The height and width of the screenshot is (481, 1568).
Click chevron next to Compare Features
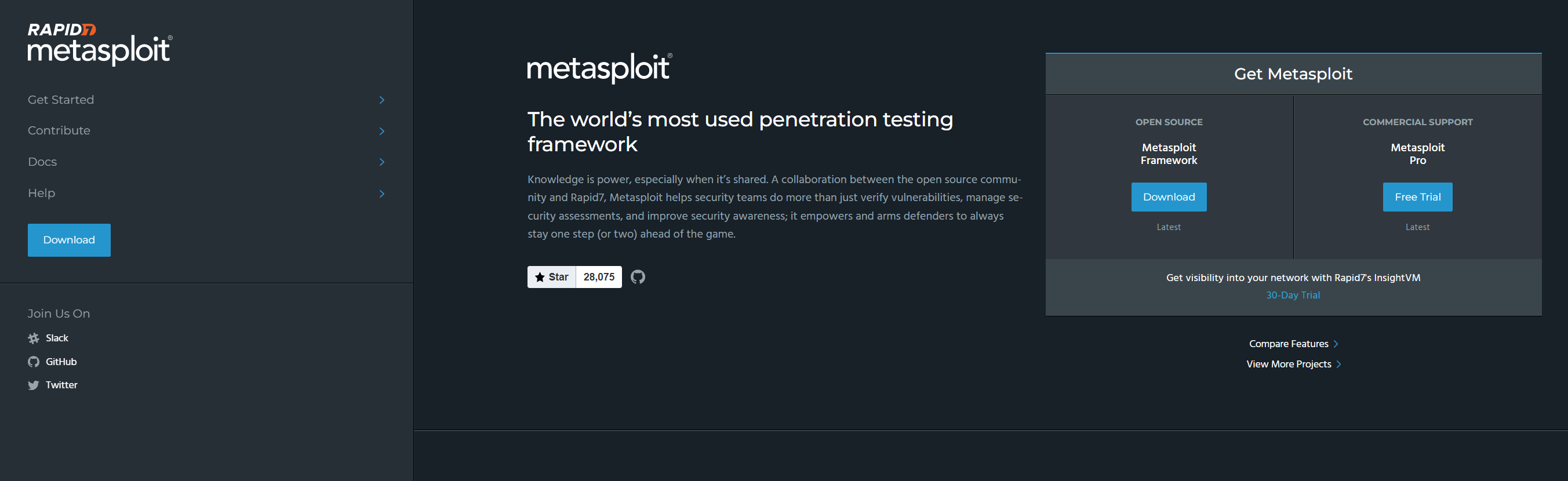tap(1336, 344)
